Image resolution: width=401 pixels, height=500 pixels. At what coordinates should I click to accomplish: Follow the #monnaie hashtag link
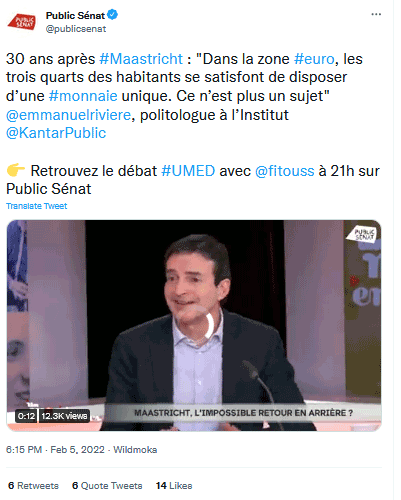(83, 96)
